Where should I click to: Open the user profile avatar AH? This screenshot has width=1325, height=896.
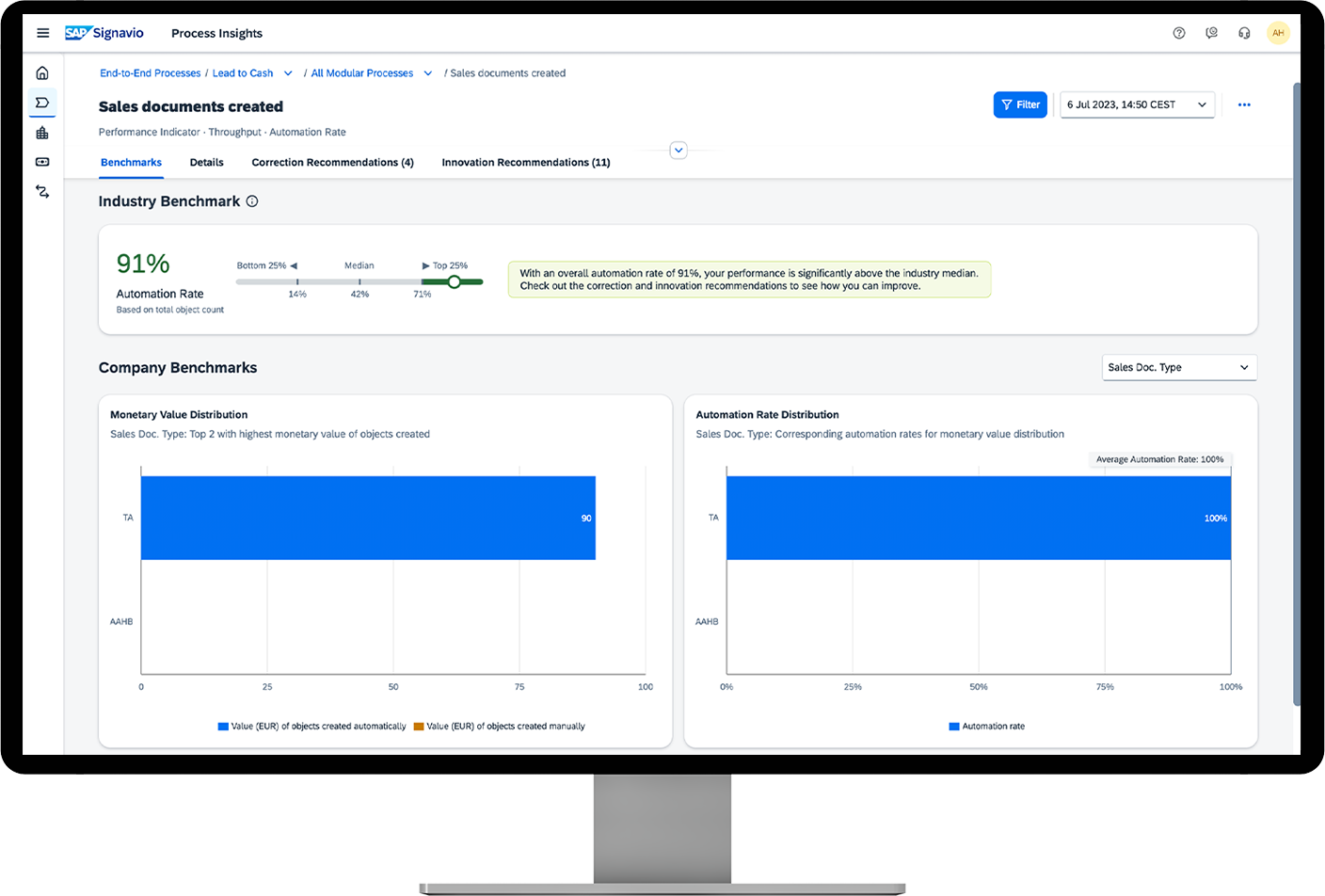click(x=1279, y=32)
